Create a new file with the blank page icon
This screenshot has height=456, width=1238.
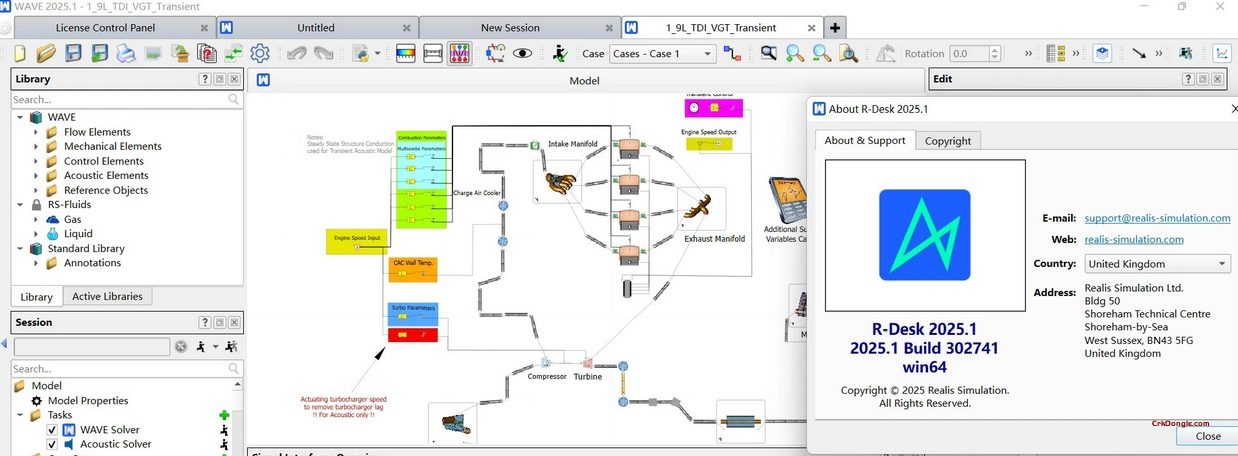[19, 53]
